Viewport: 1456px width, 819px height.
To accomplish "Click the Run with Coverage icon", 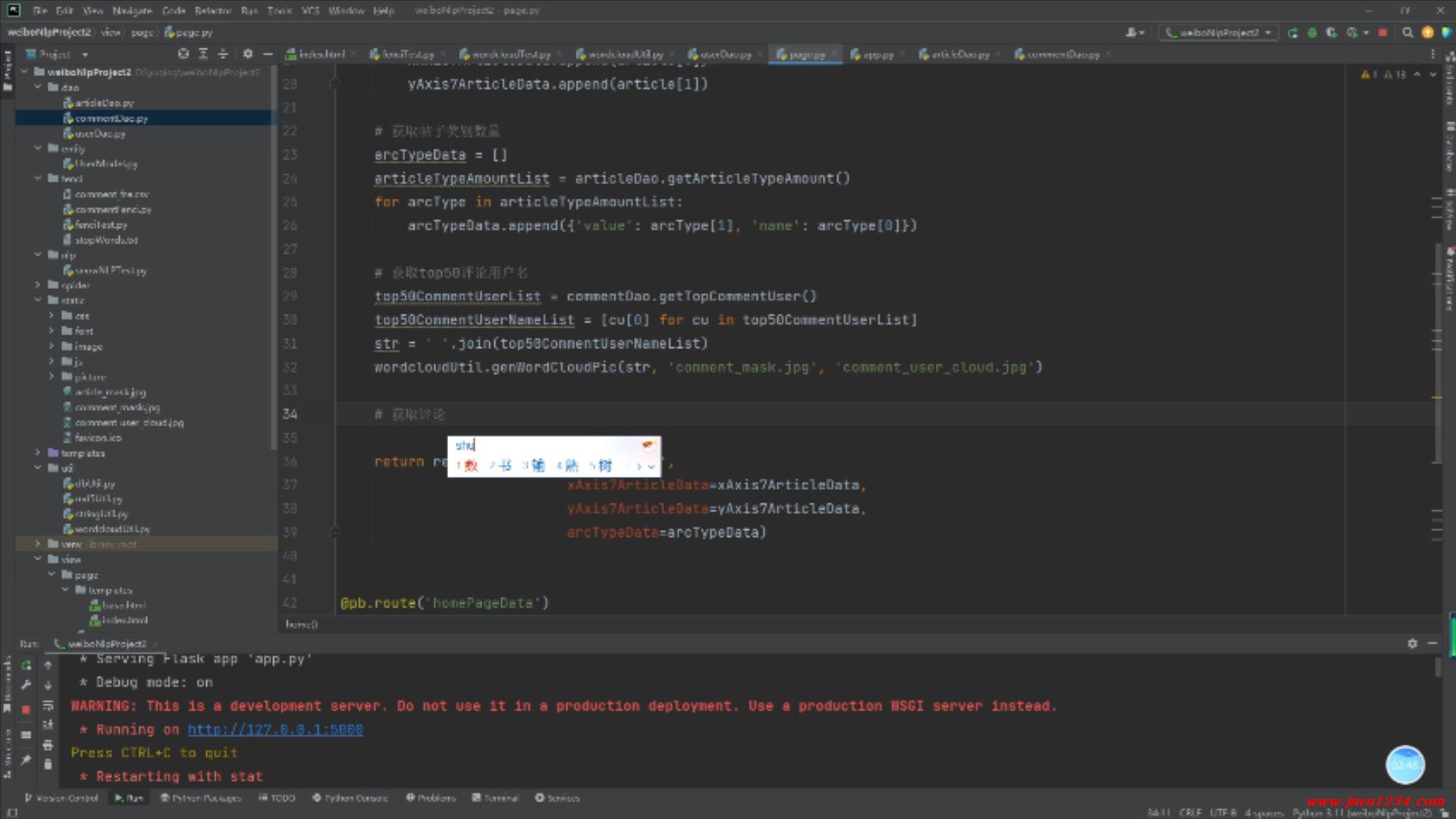I will tap(1332, 33).
